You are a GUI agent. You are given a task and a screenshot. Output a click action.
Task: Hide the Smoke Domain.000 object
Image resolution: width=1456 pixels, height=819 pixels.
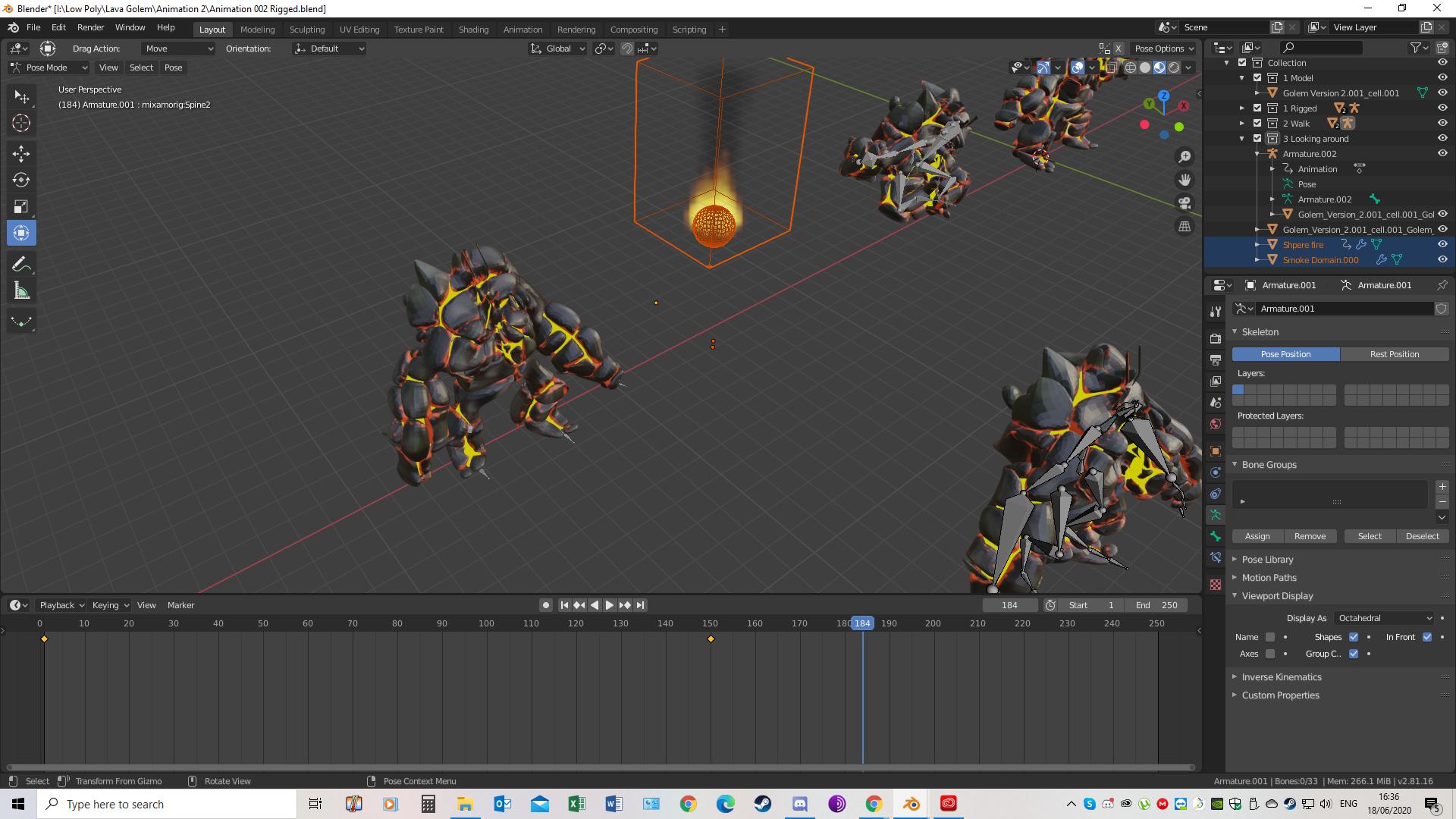1442,260
